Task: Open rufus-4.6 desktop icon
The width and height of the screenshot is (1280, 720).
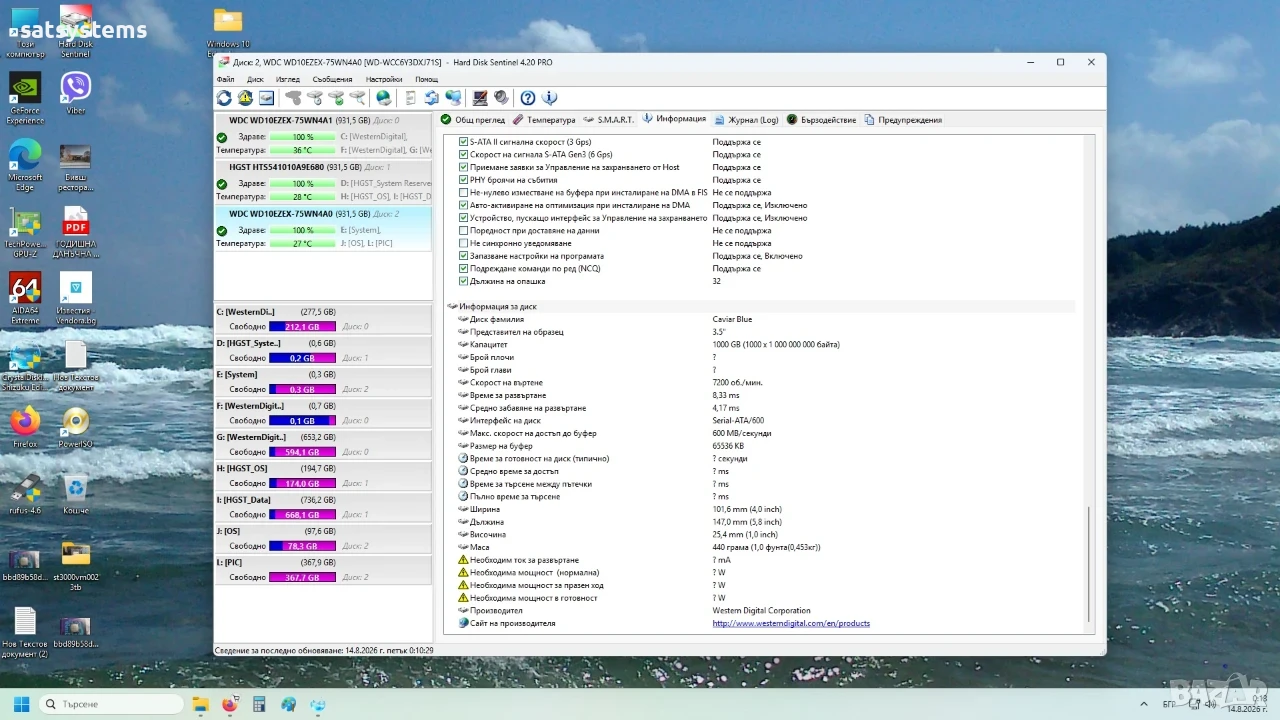Action: coord(25,495)
